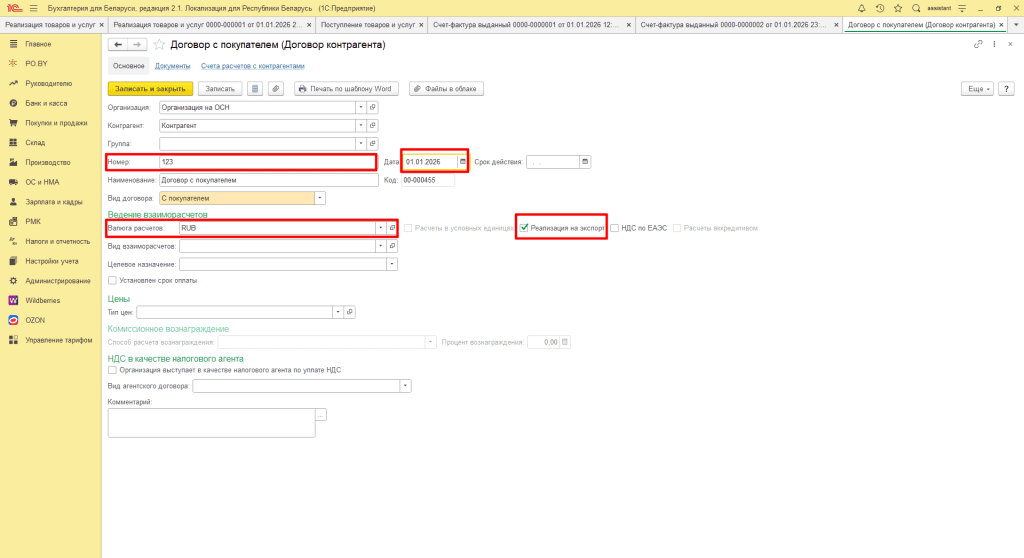1024x558 pixels.
Task: Open Wildberries section in sidebar
Action: [42, 300]
